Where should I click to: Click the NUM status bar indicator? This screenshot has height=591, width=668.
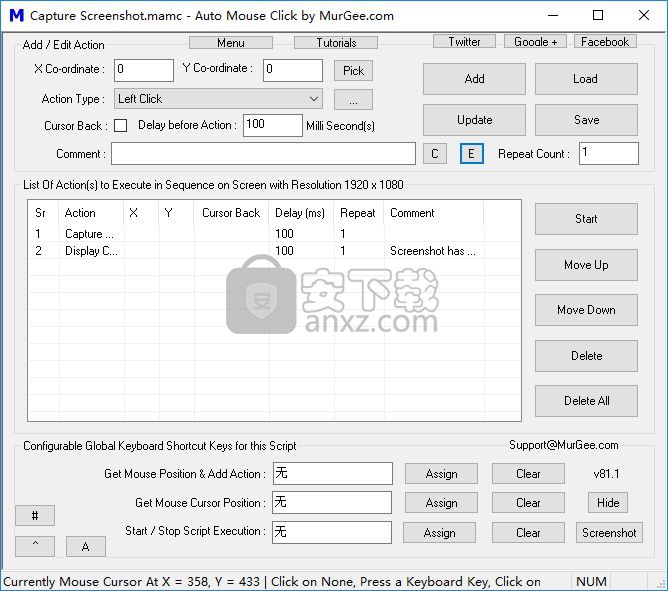(591, 582)
